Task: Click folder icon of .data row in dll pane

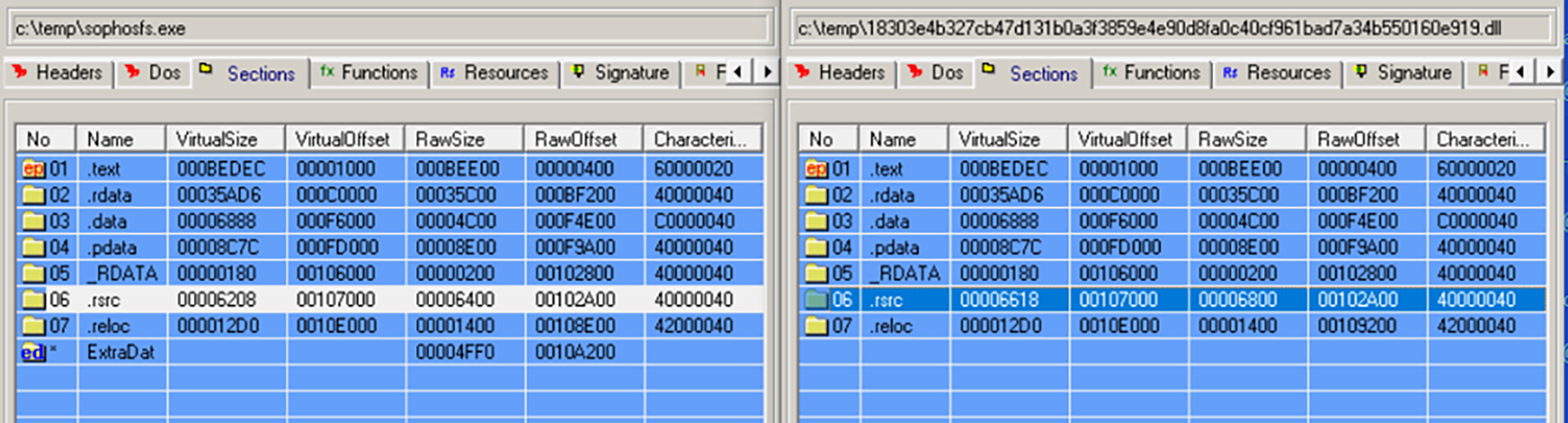Action: pos(816,221)
